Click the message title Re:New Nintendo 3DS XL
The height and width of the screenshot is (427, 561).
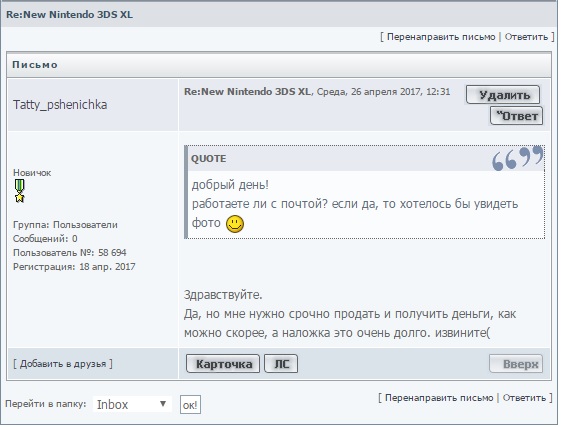click(x=248, y=92)
